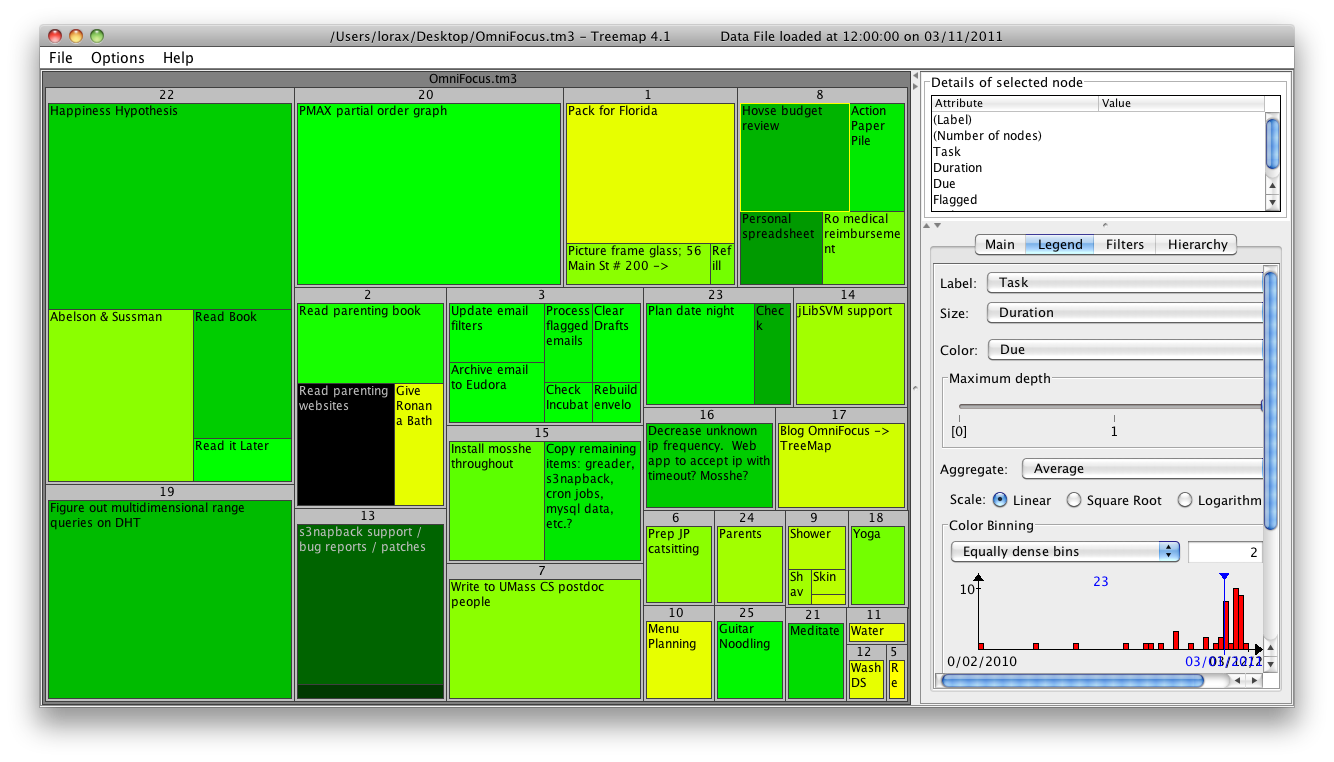This screenshot has height=762, width=1334.
Task: Select the Archive email to Eudora cell
Action: [496, 392]
